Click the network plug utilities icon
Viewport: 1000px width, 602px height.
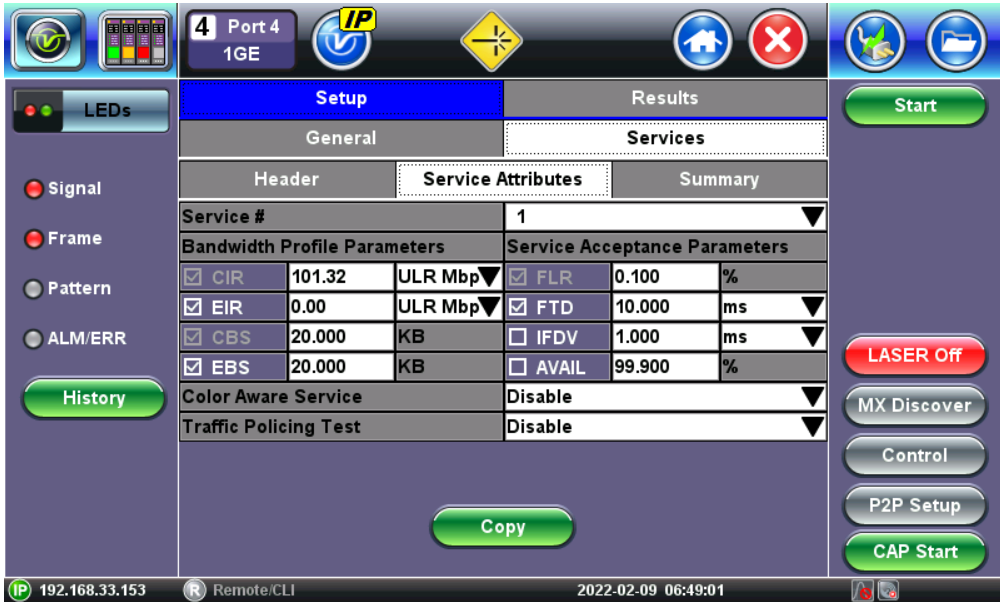coord(875,41)
